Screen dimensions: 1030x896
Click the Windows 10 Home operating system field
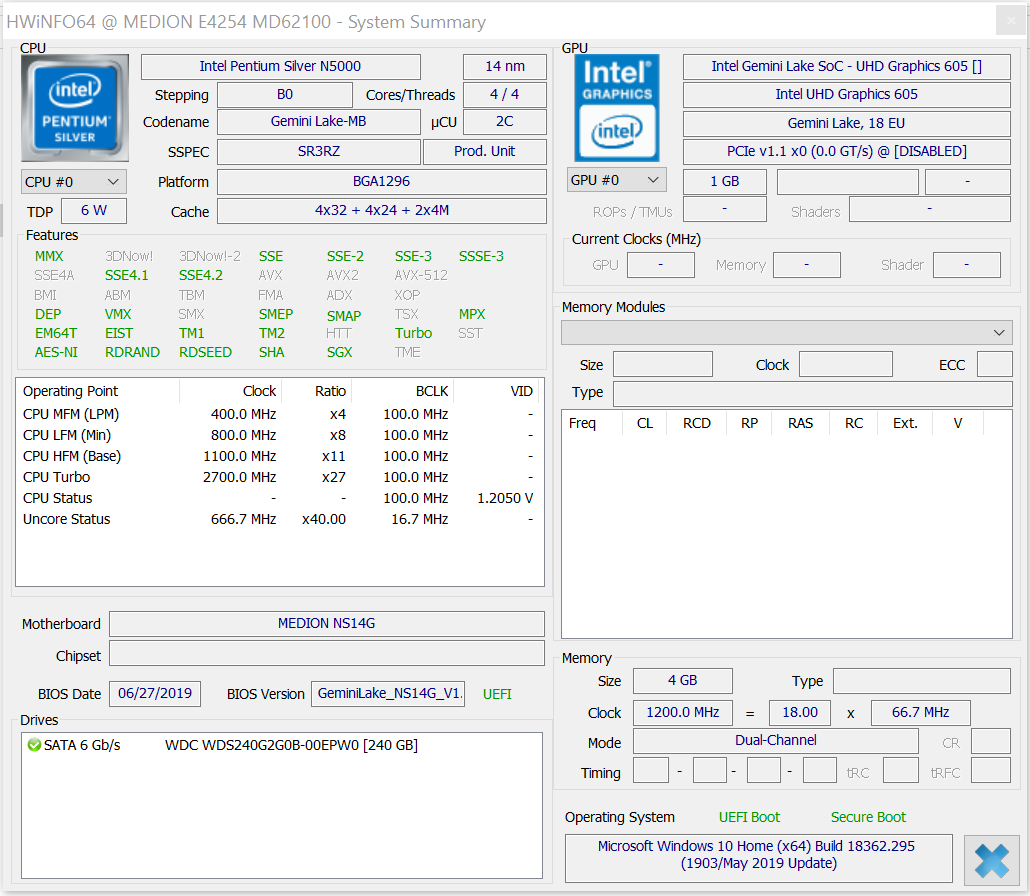coord(759,858)
